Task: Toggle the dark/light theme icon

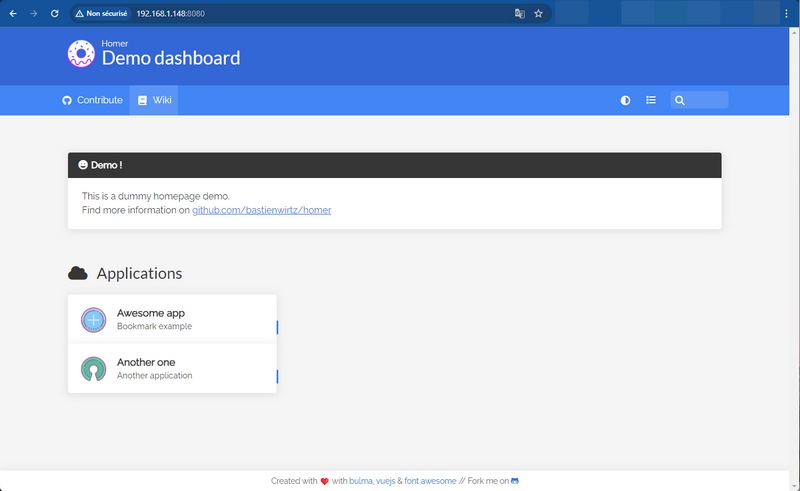Action: click(x=625, y=100)
